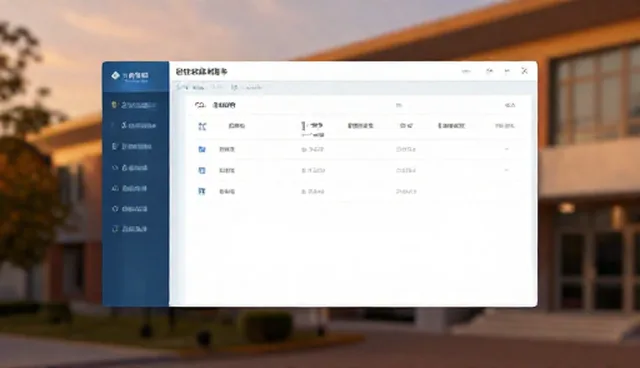Sort by the second column header in the table
The width and height of the screenshot is (640, 368).
pos(313,126)
